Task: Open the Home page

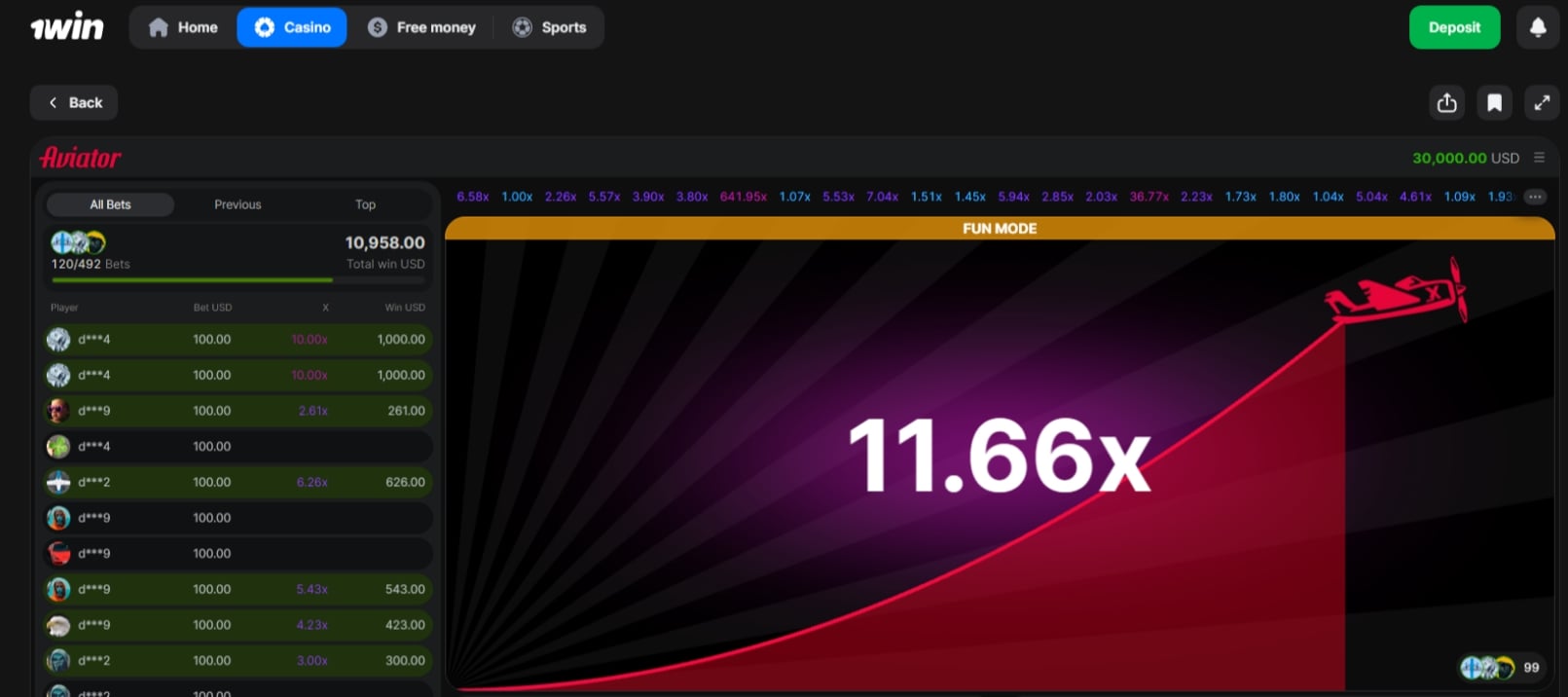Action: pos(183,27)
